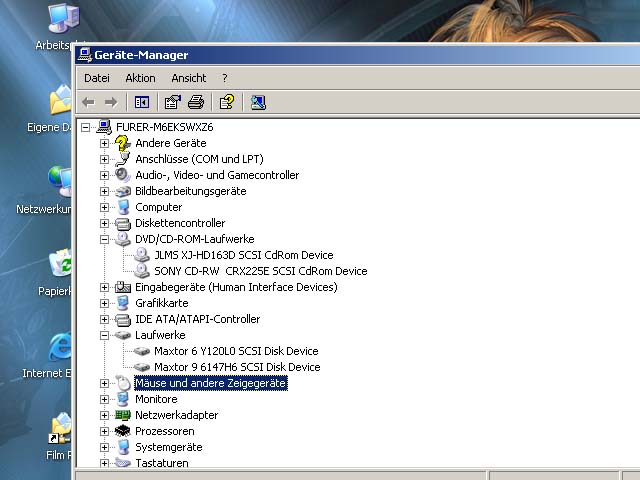The height and width of the screenshot is (480, 640).
Task: Click the Forward arrow in toolbar
Action: [111, 102]
